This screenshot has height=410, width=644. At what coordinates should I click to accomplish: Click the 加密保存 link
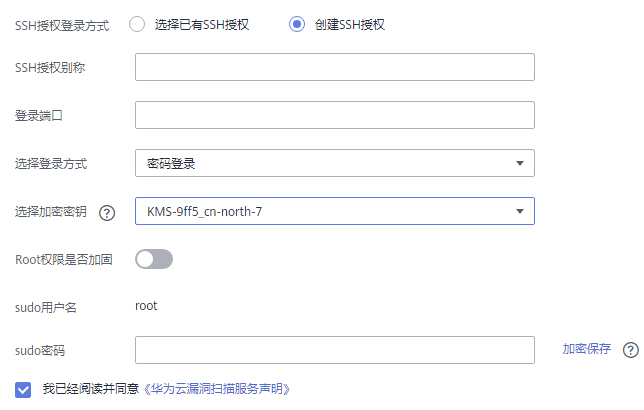(586, 350)
